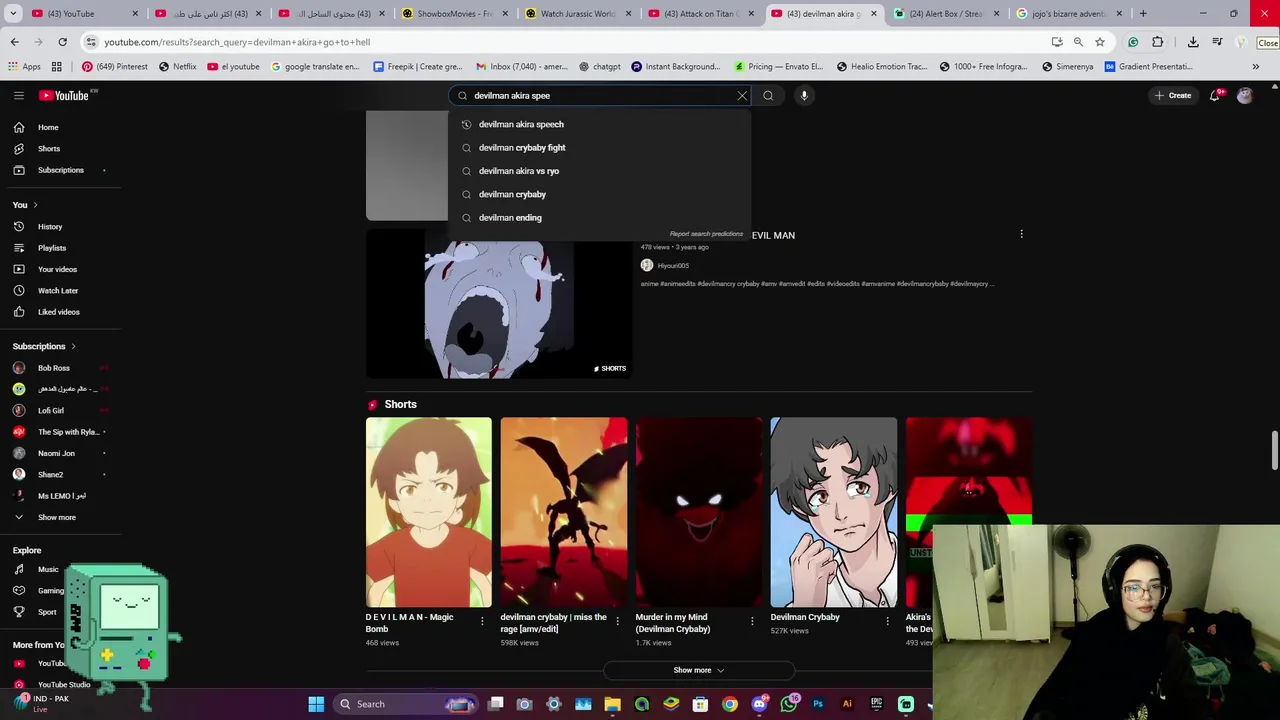The image size is (1280, 720).
Task: Open a new browser tab
Action: point(1143,14)
